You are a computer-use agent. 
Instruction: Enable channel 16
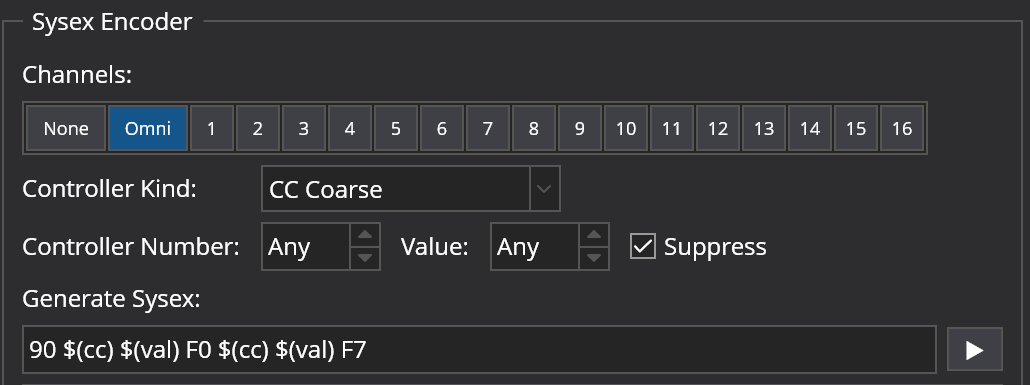(x=901, y=128)
